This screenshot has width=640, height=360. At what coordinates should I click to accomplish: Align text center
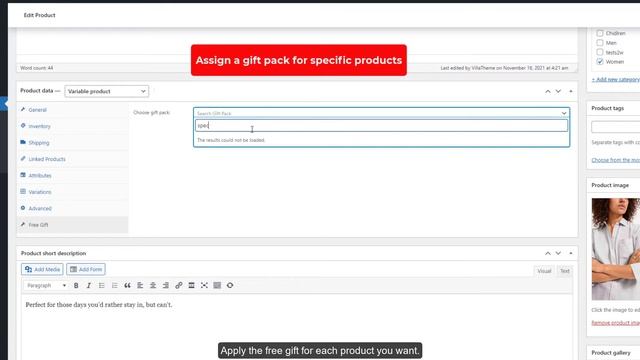[153, 286]
